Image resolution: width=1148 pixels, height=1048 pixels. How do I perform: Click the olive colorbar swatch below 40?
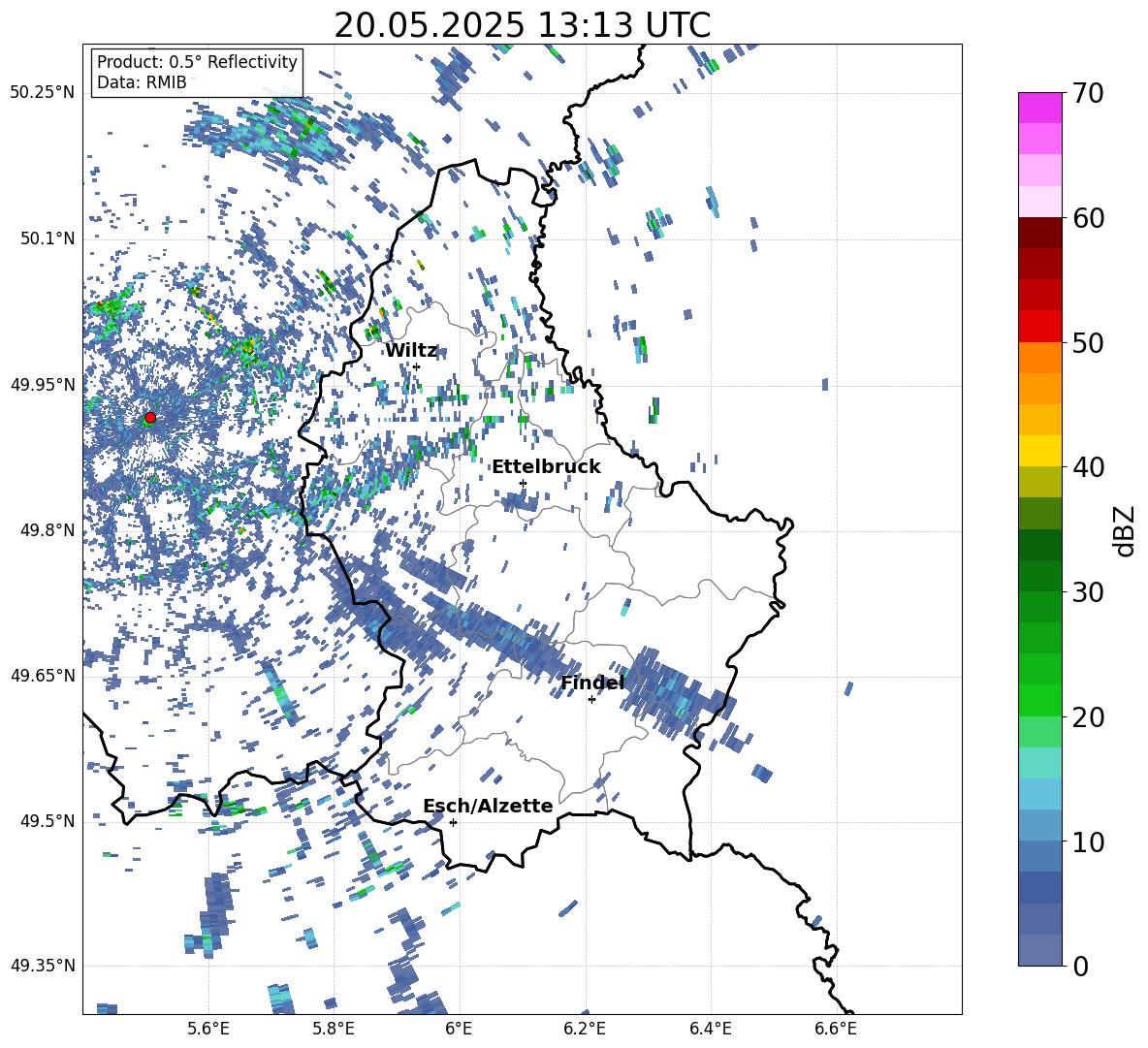(x=1039, y=482)
